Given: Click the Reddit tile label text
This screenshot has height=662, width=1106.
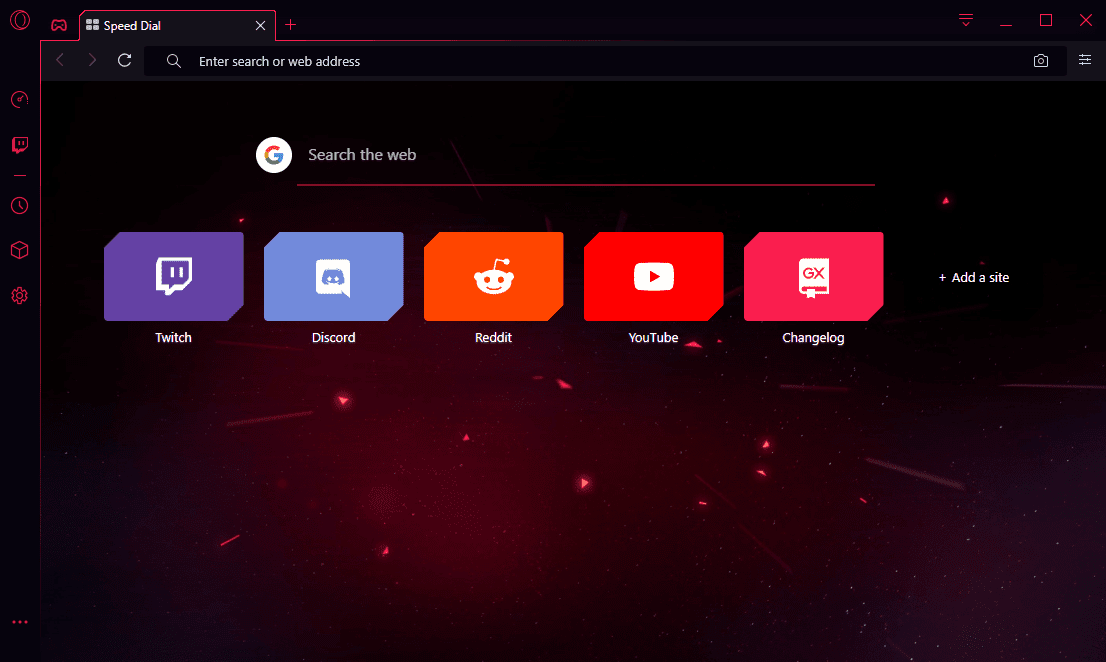Looking at the screenshot, I should (x=493, y=338).
